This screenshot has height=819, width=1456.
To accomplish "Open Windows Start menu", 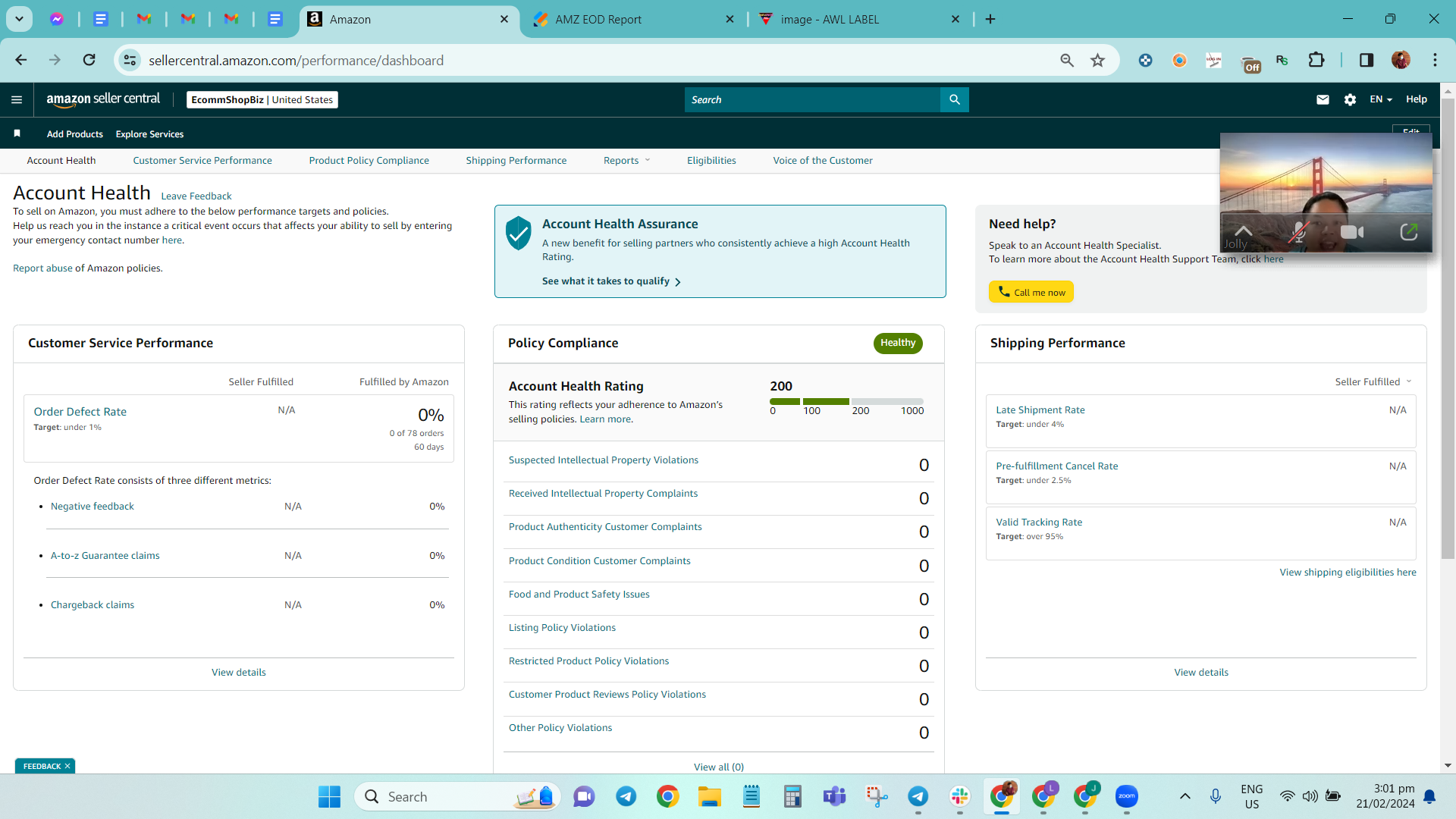I will coord(329,796).
